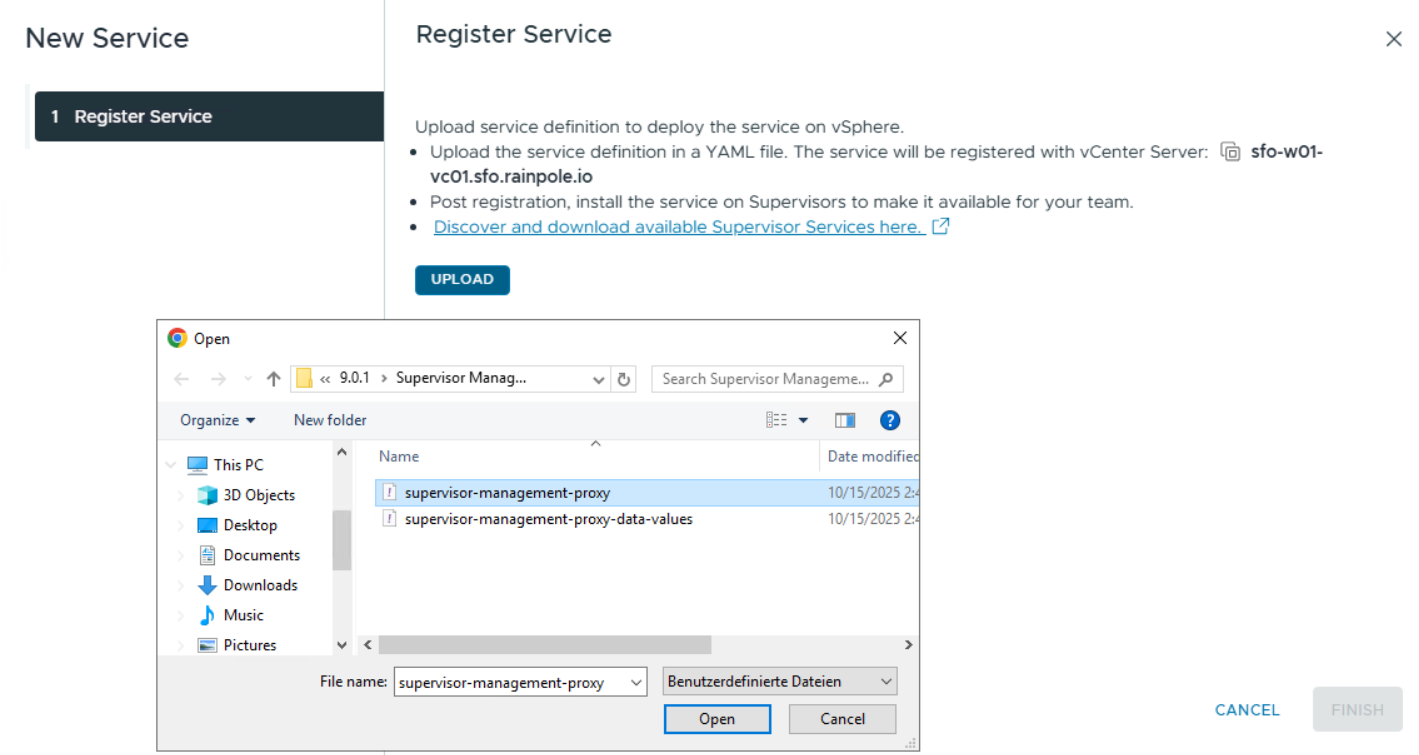Click the Up folder arrow icon
Image resolution: width=1419 pixels, height=755 pixels.
click(x=273, y=379)
